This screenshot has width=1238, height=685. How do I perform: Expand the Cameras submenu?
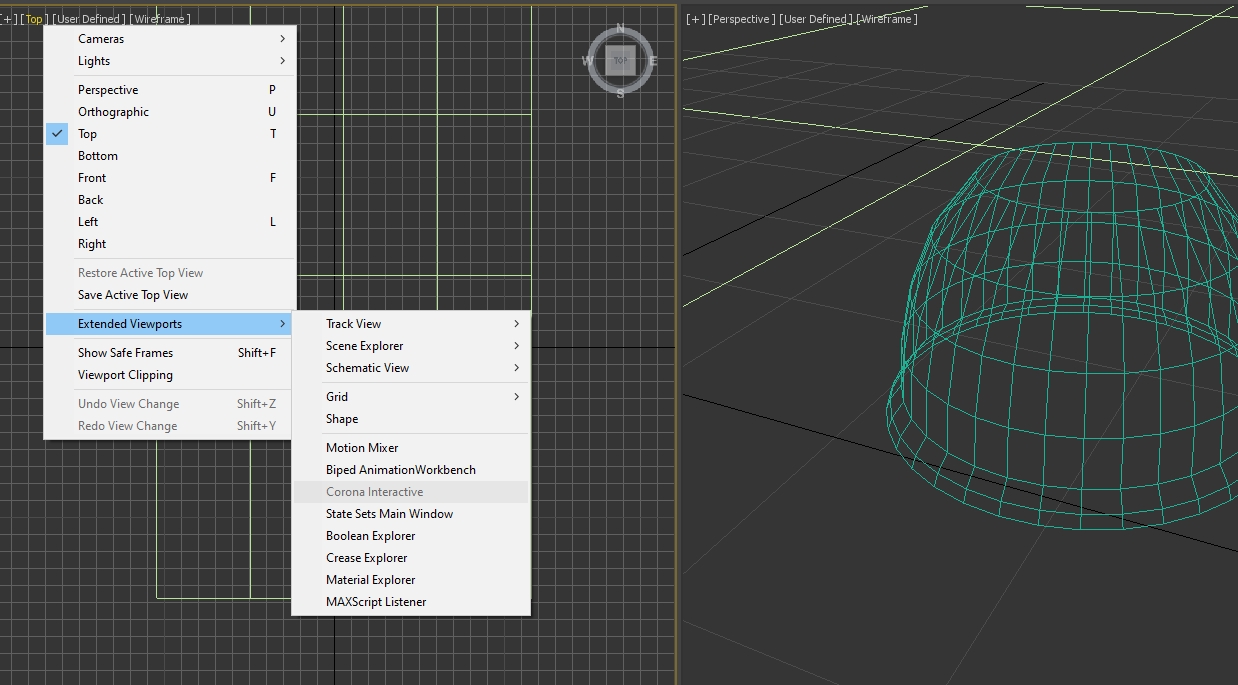click(170, 39)
